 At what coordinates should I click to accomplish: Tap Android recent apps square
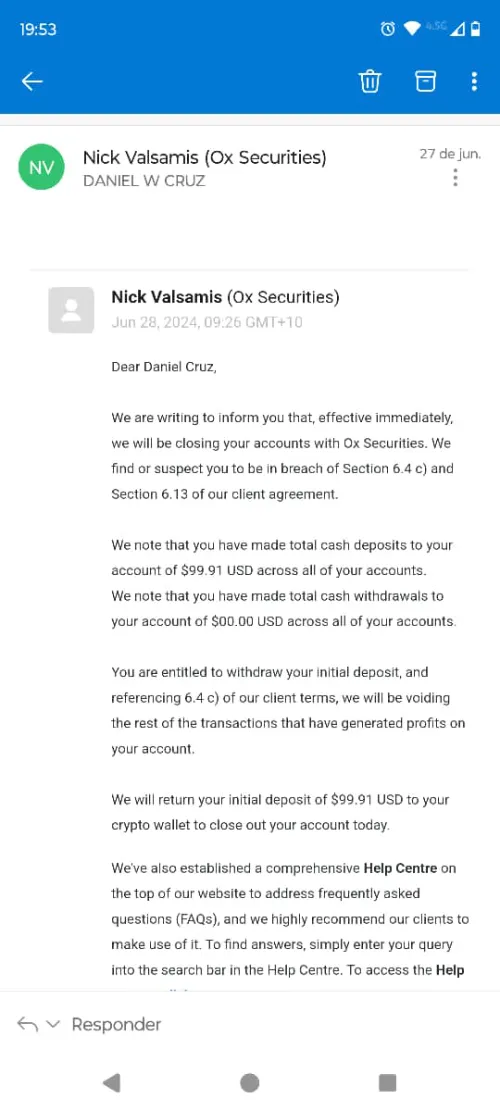click(387, 1083)
